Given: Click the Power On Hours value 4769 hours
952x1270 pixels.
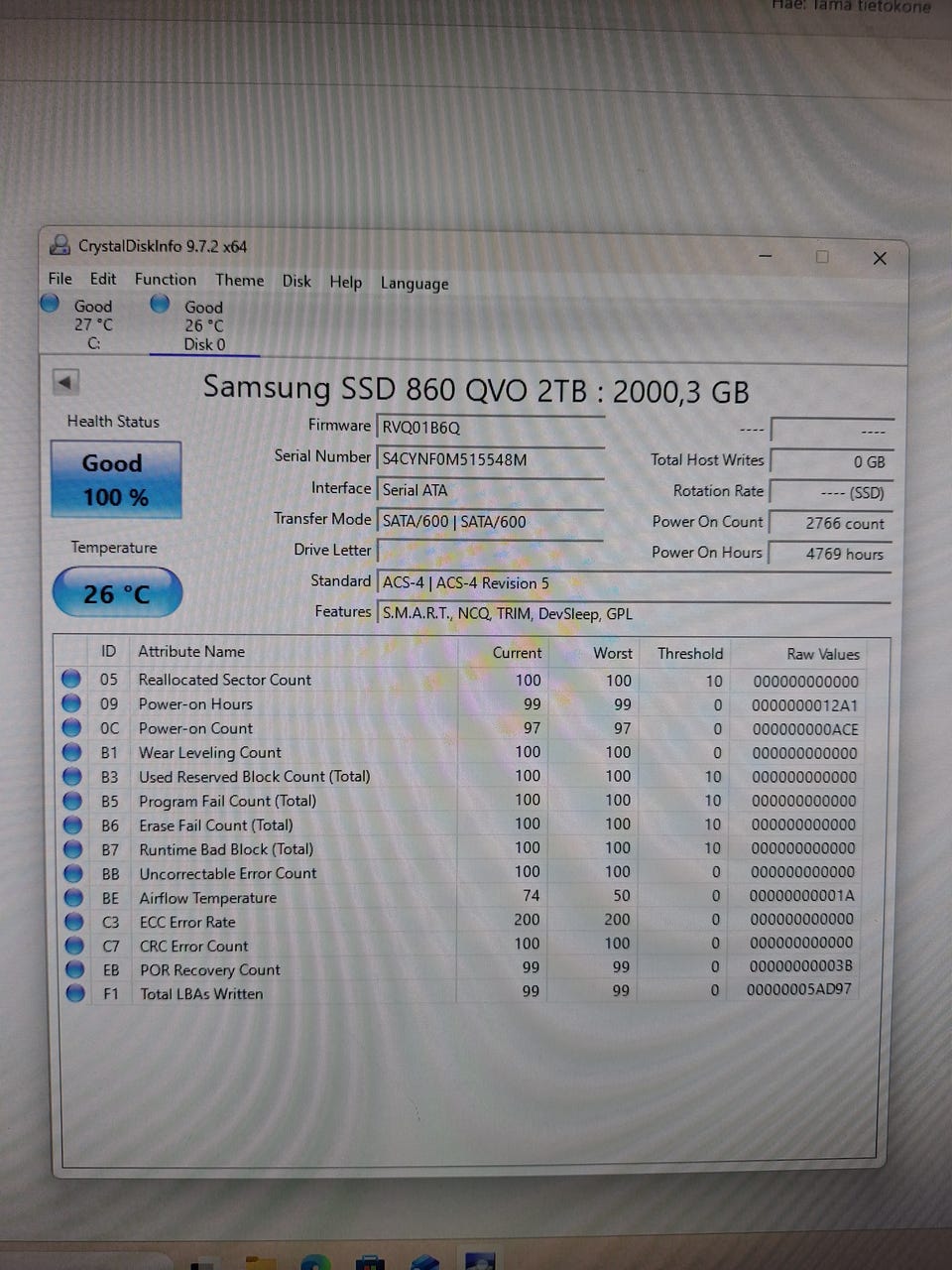Looking at the screenshot, I should [831, 554].
